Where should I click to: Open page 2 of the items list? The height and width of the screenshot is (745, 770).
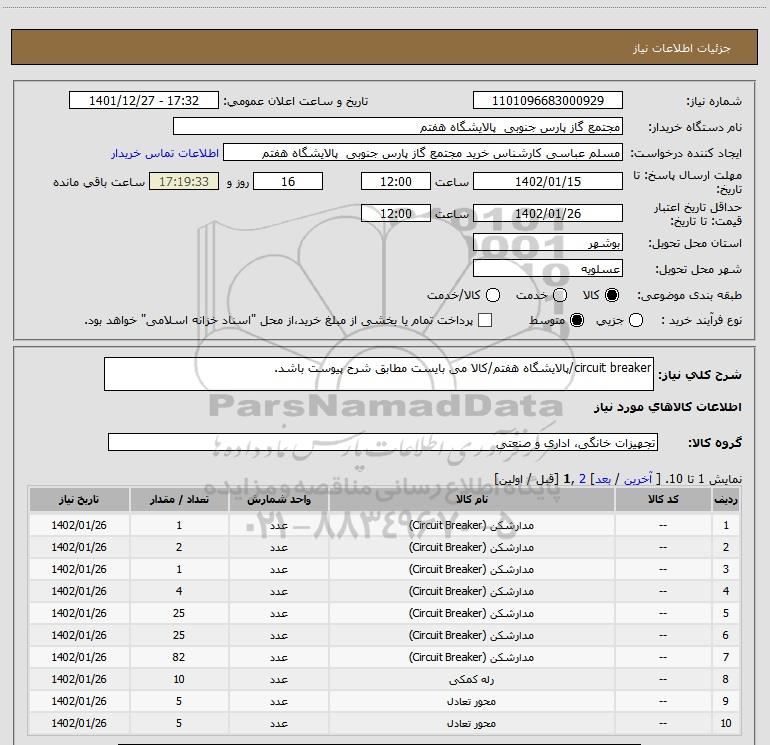(582, 479)
